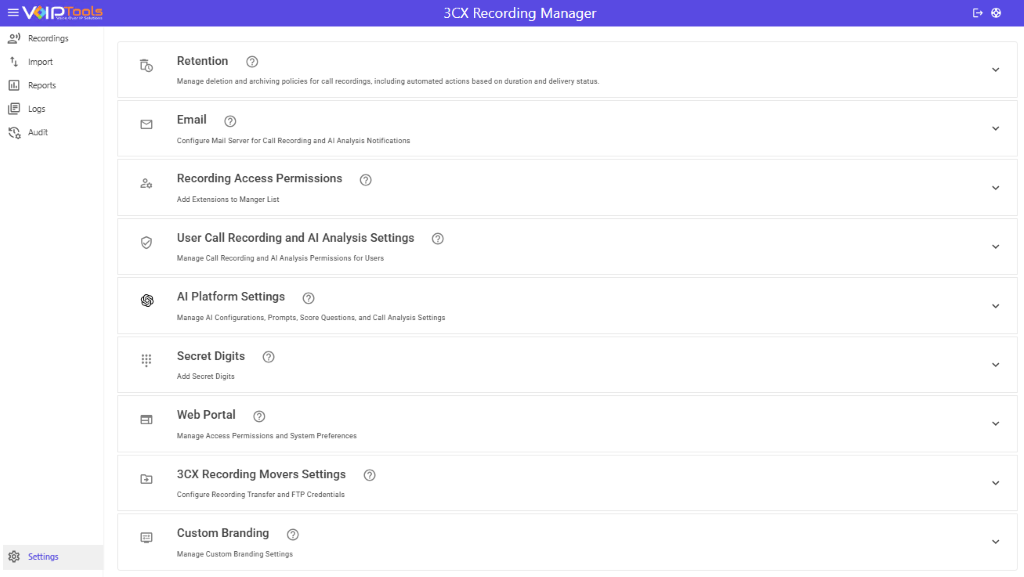Click the Recording Access Permissions user icon
1024x577 pixels.
click(146, 183)
